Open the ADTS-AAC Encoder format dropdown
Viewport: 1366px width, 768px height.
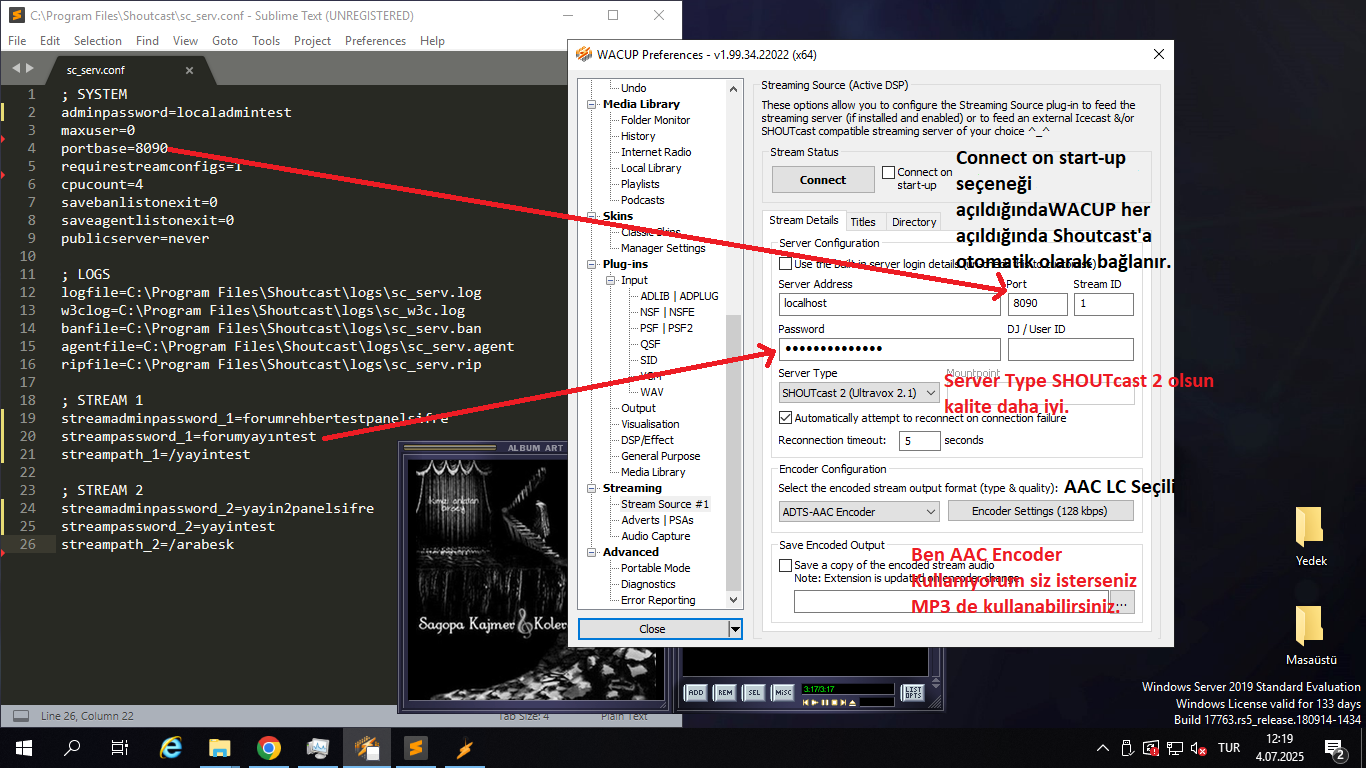(859, 511)
